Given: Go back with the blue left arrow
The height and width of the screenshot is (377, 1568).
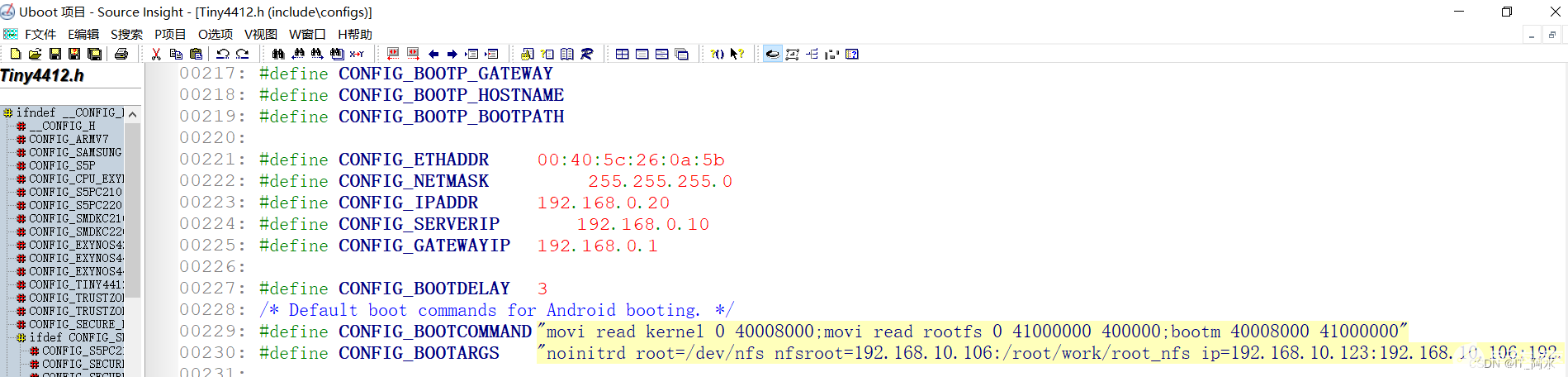Looking at the screenshot, I should pos(433,54).
